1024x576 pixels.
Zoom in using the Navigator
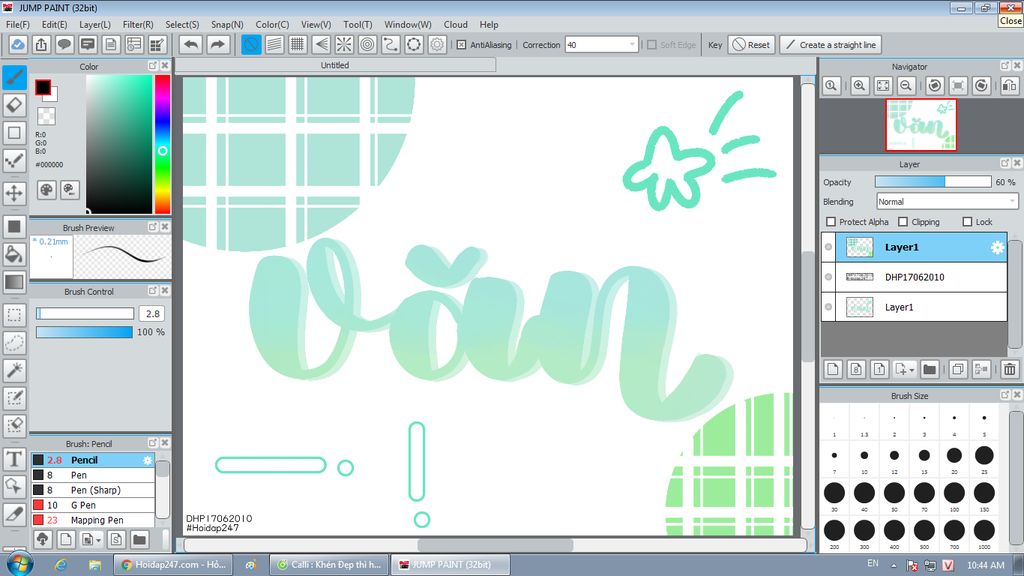859,86
